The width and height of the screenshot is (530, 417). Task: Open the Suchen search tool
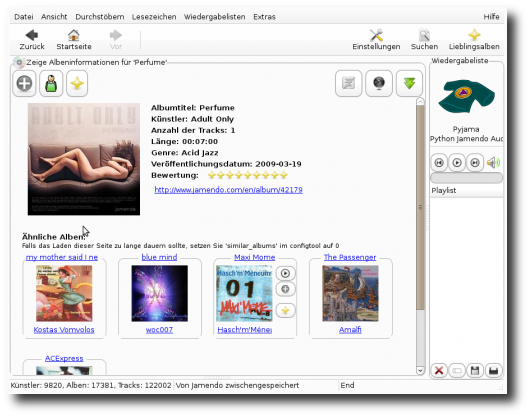424,39
